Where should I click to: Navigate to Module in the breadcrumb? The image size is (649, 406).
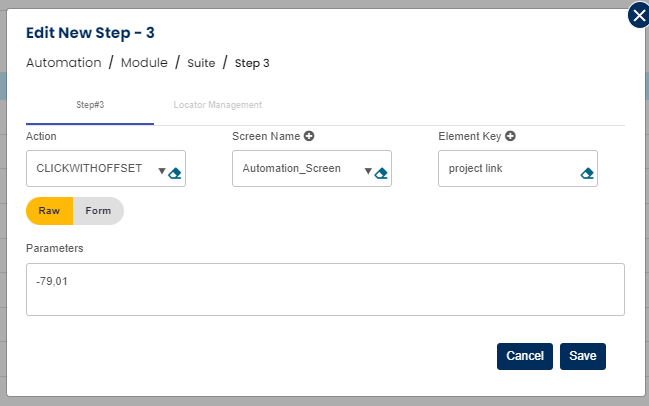click(x=144, y=63)
